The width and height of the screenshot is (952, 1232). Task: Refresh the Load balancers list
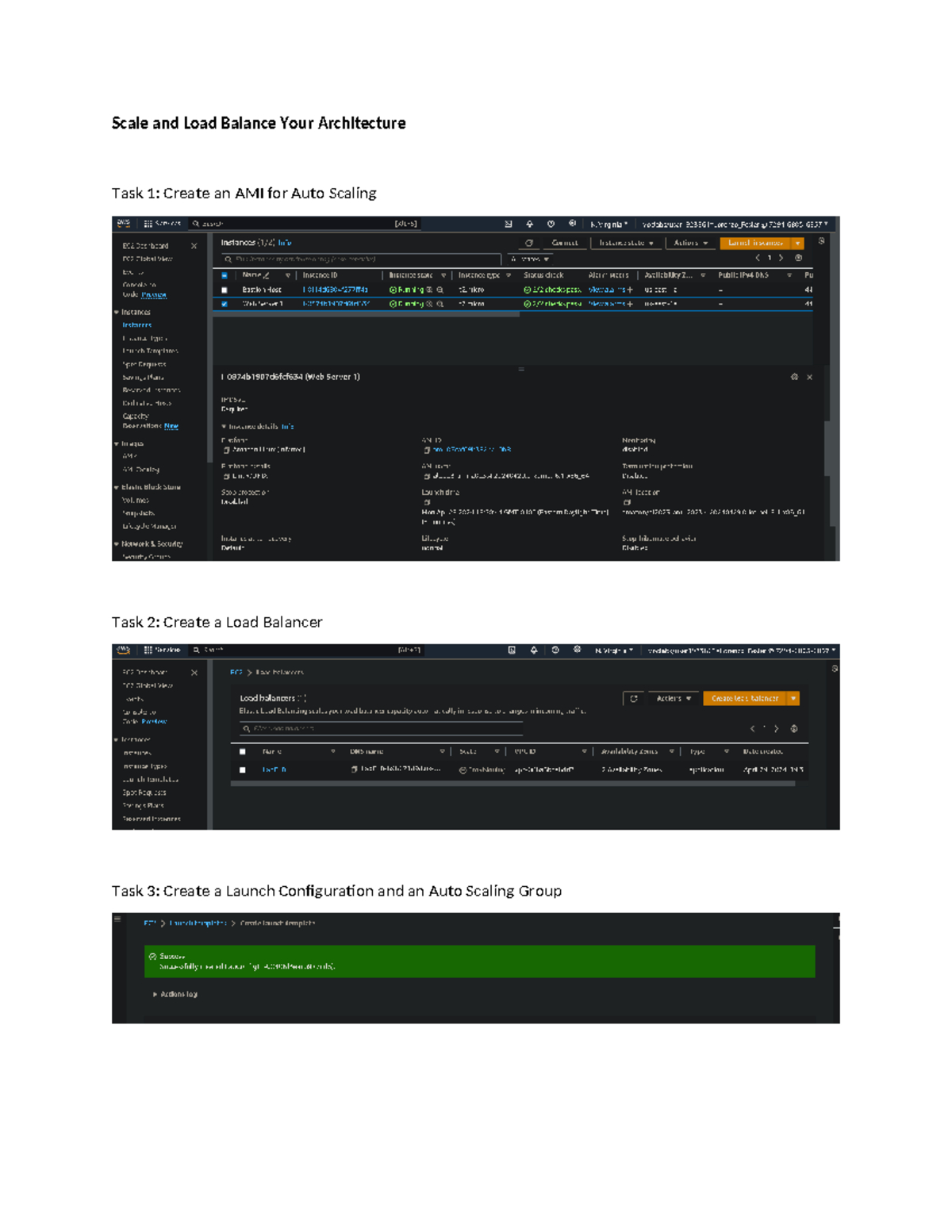tap(633, 698)
